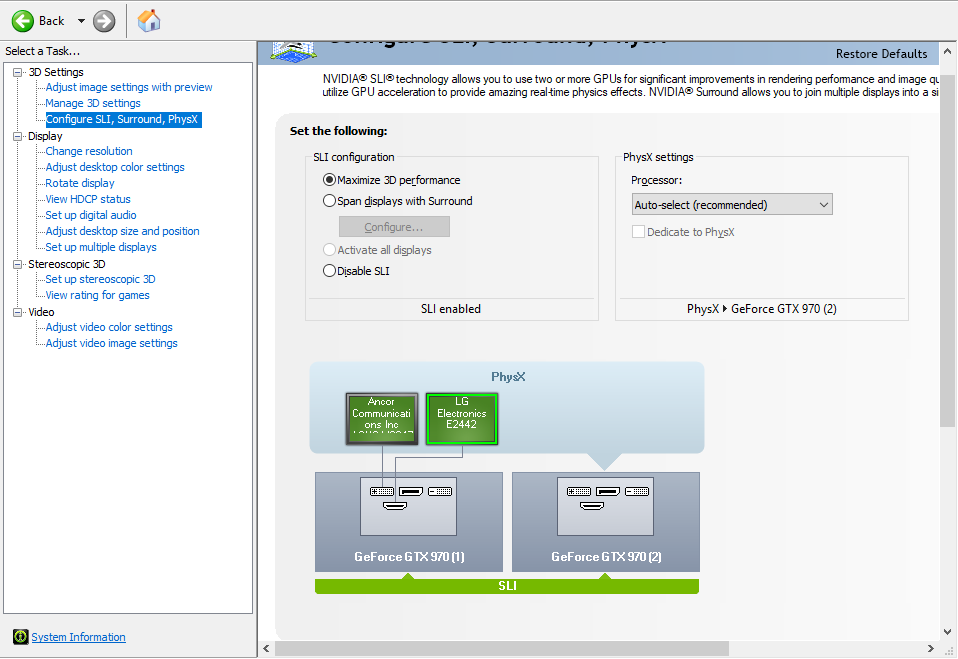Select Disable SLI radio button
The image size is (958, 659).
coord(329,271)
